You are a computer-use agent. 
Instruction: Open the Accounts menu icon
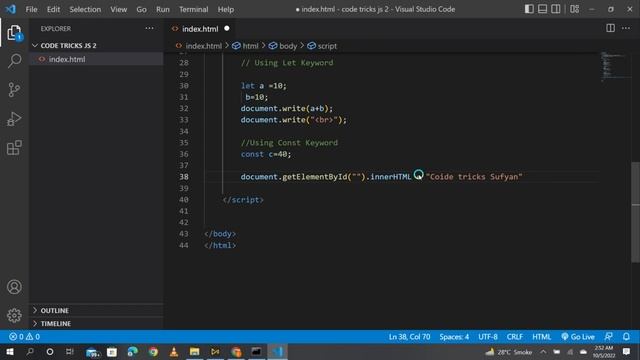14,287
